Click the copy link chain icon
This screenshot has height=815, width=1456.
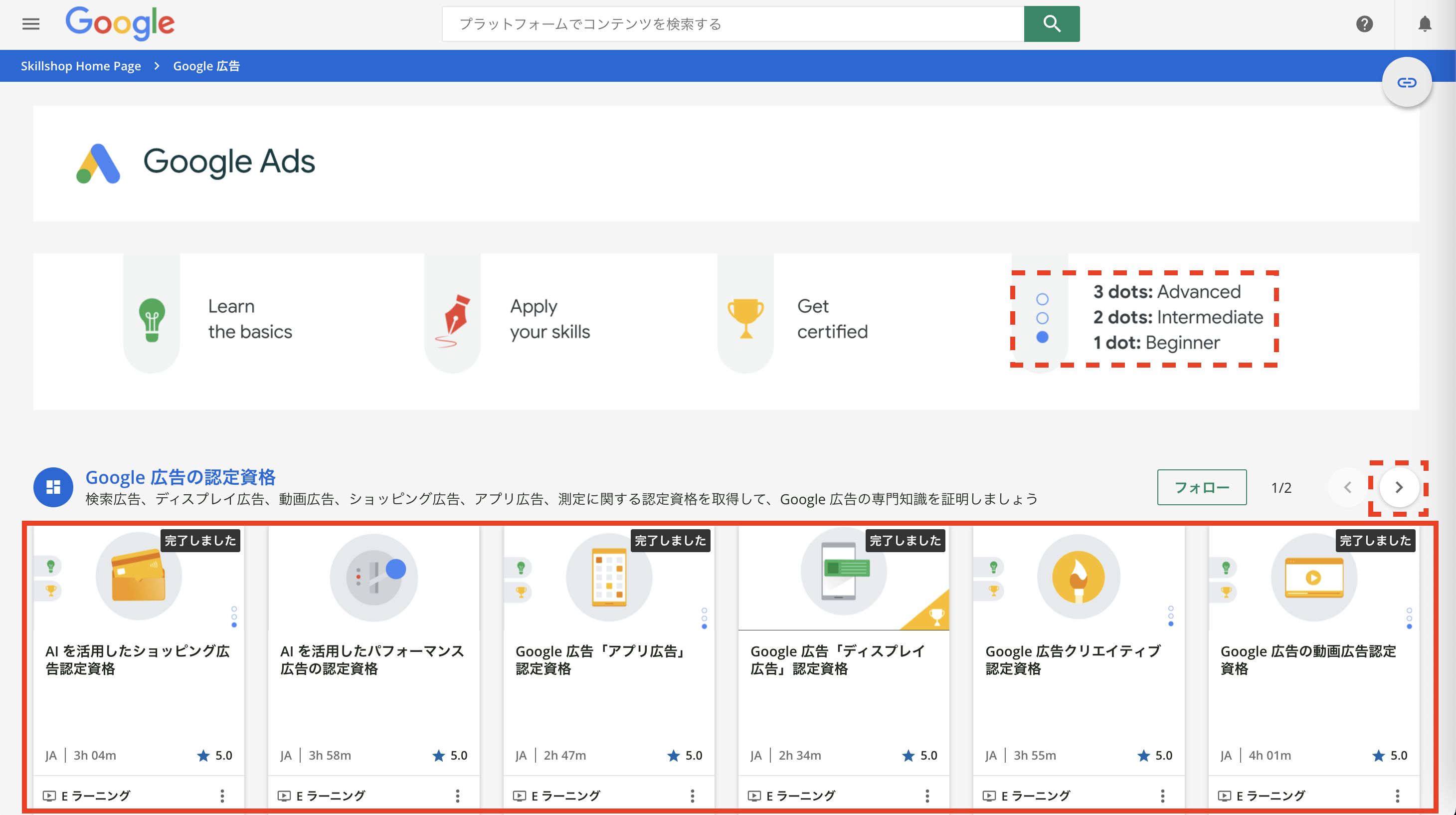click(1406, 82)
